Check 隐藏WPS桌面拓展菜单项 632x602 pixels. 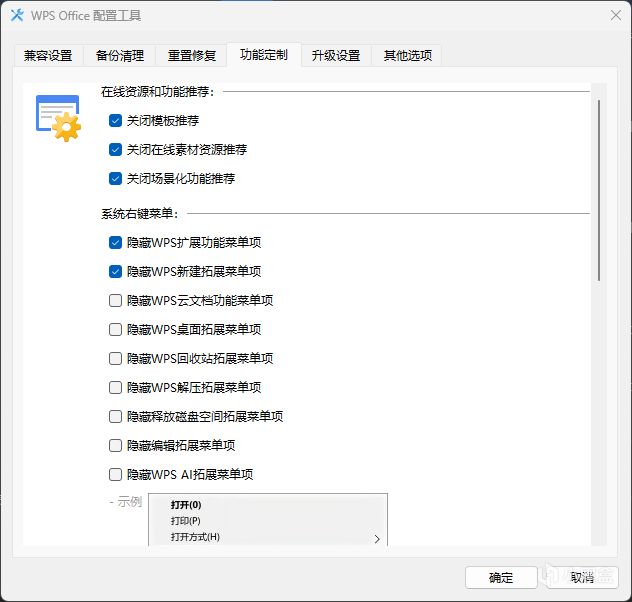[x=115, y=329]
